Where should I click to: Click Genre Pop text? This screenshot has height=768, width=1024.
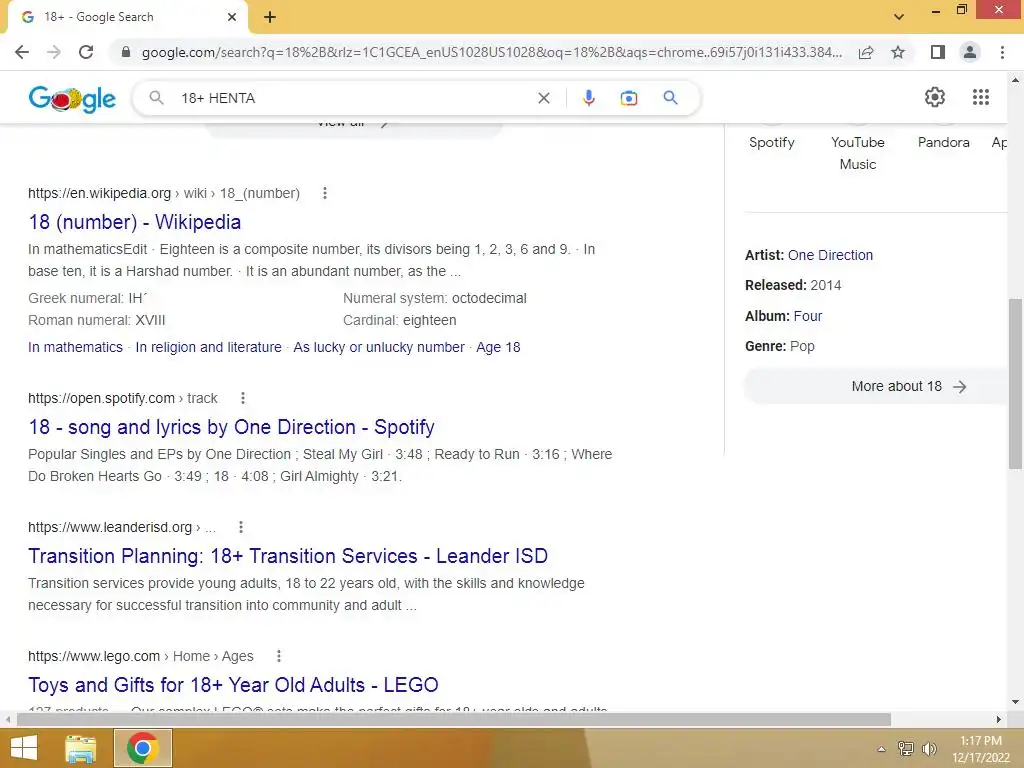tap(780, 346)
